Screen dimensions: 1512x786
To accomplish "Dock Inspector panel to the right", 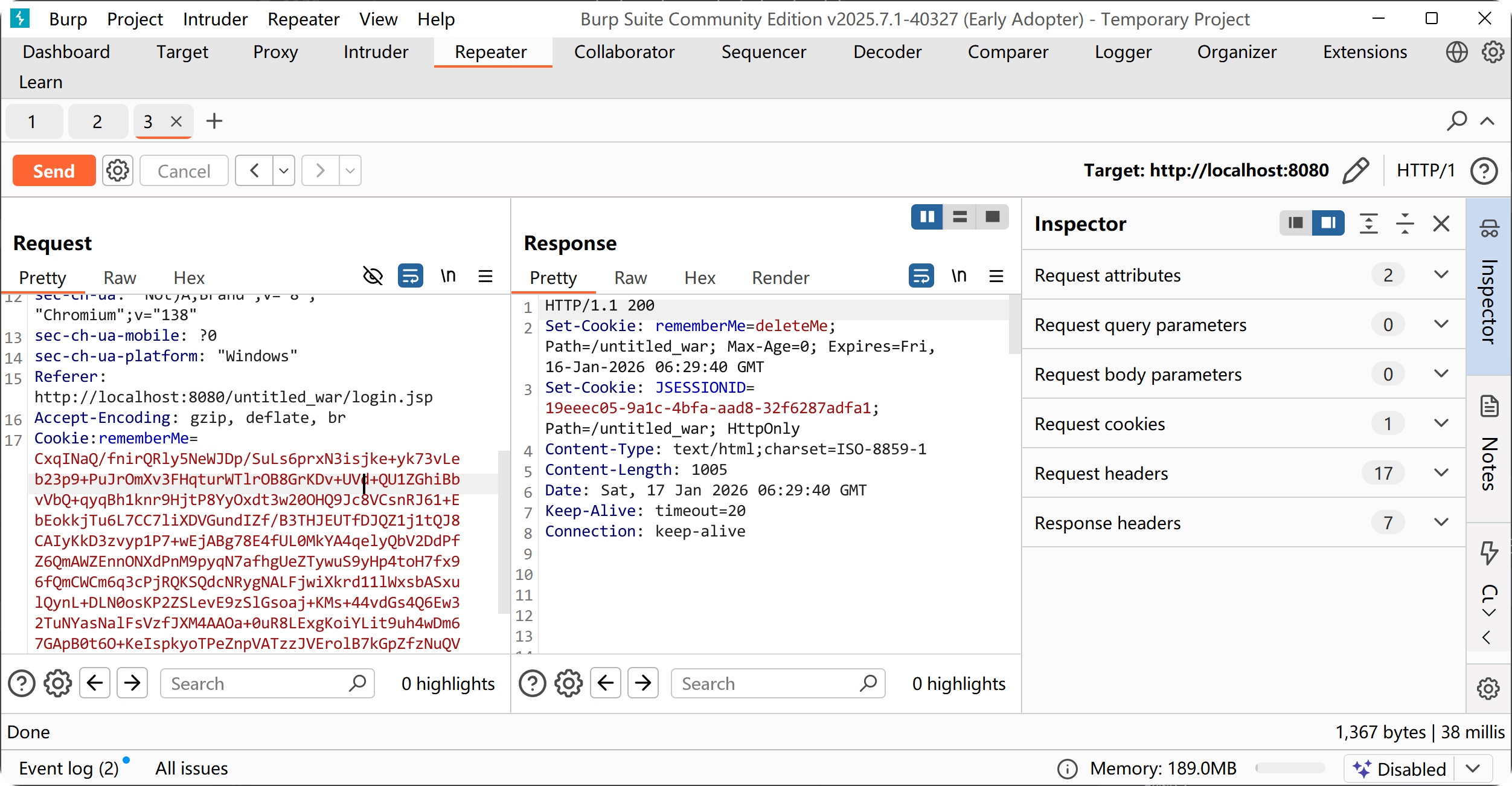I will [1328, 223].
